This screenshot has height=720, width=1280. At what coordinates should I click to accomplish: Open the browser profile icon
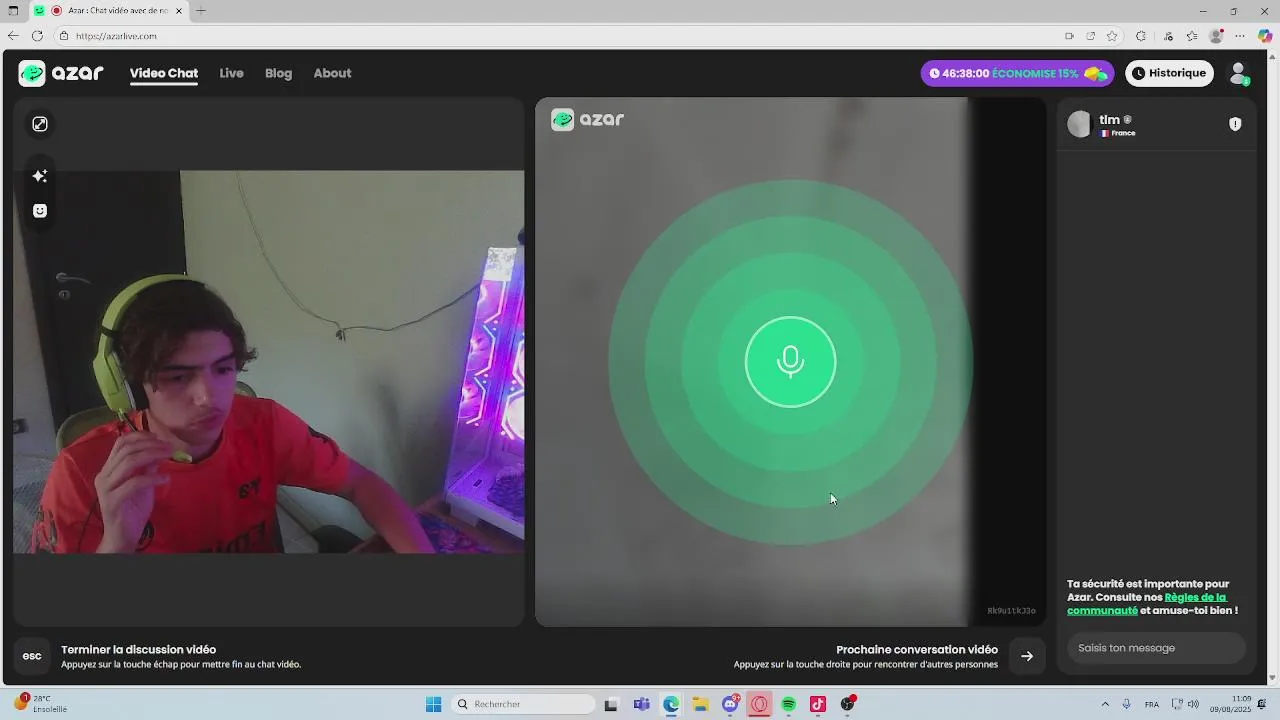pyautogui.click(x=1216, y=36)
